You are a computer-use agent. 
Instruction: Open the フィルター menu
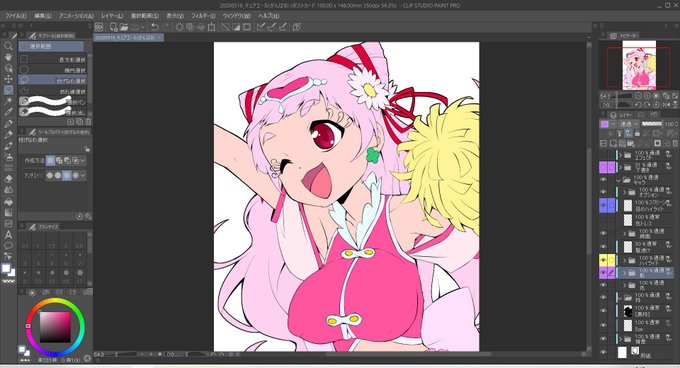click(x=203, y=16)
